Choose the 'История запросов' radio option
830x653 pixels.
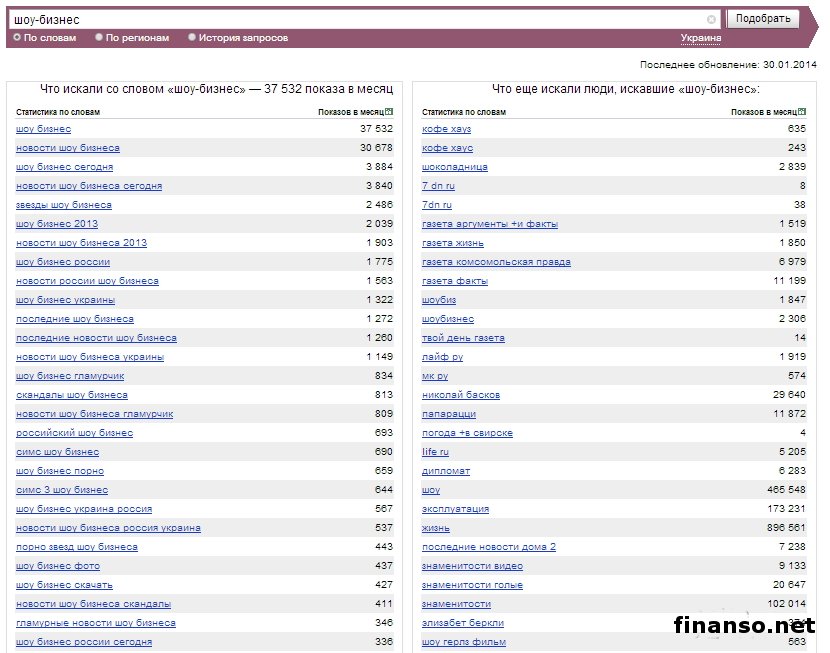(x=192, y=38)
